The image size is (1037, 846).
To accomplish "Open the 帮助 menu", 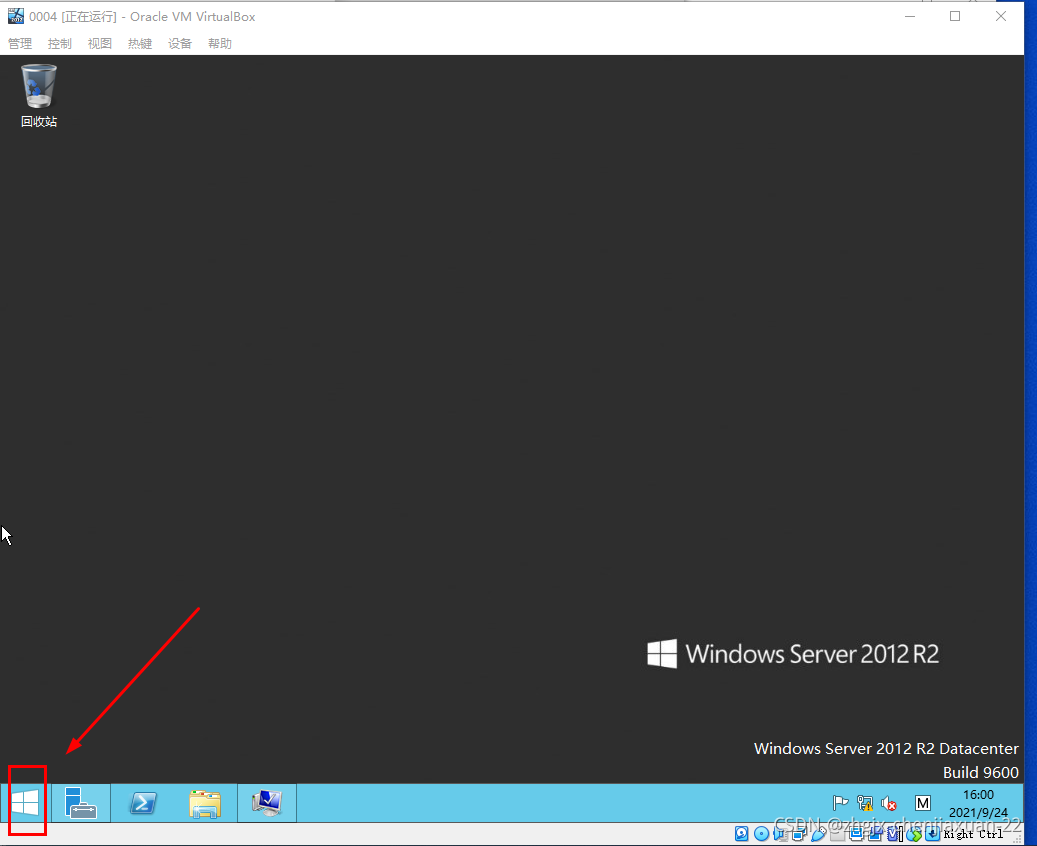I will 220,44.
